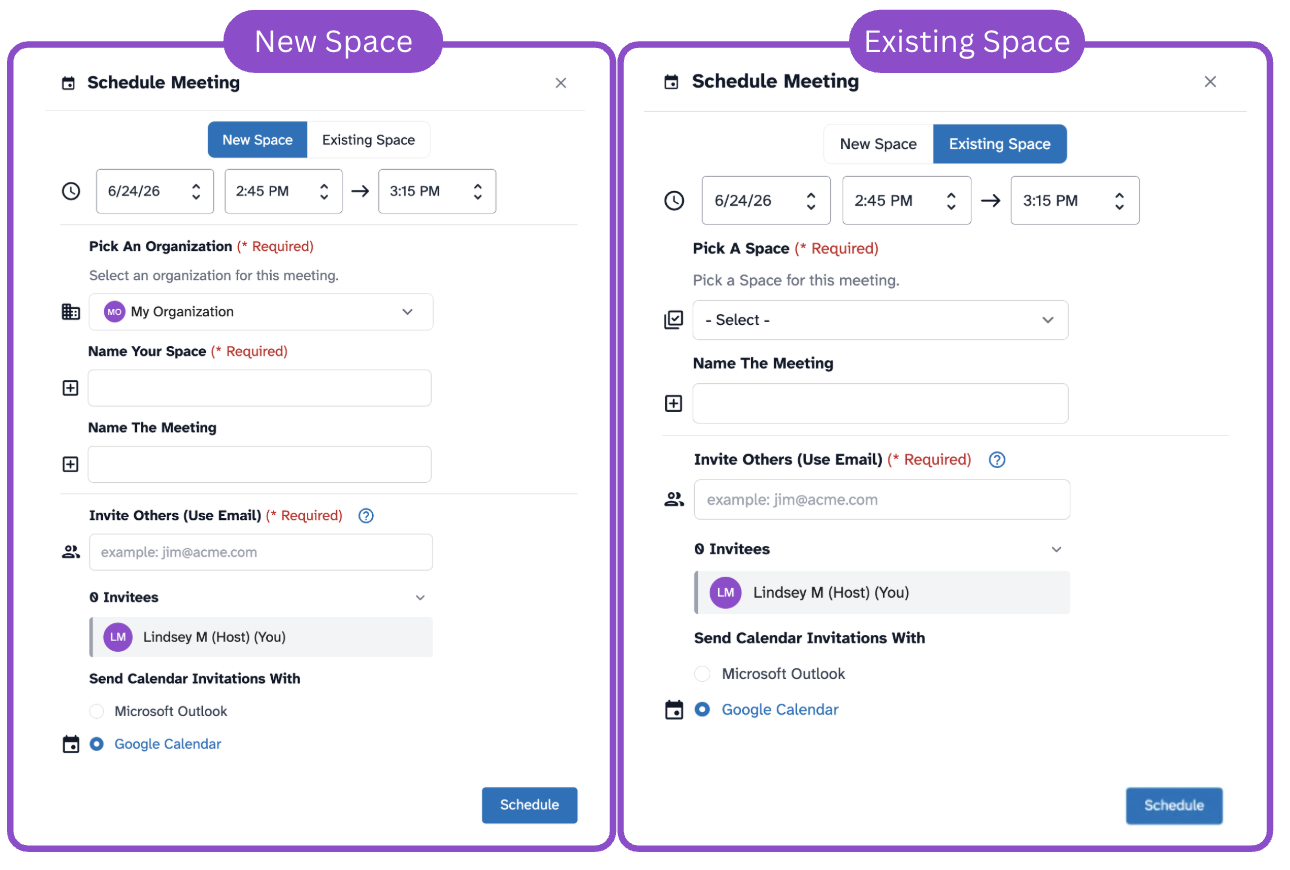Open the My Organization dropdown
Screen dimensions: 1290x870
[261, 312]
